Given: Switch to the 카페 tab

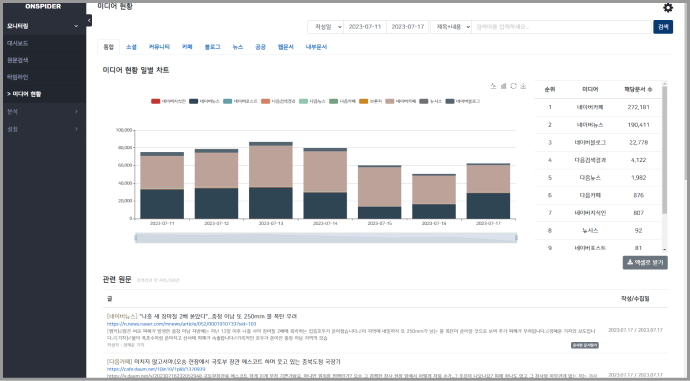Looking at the screenshot, I should tap(187, 47).
